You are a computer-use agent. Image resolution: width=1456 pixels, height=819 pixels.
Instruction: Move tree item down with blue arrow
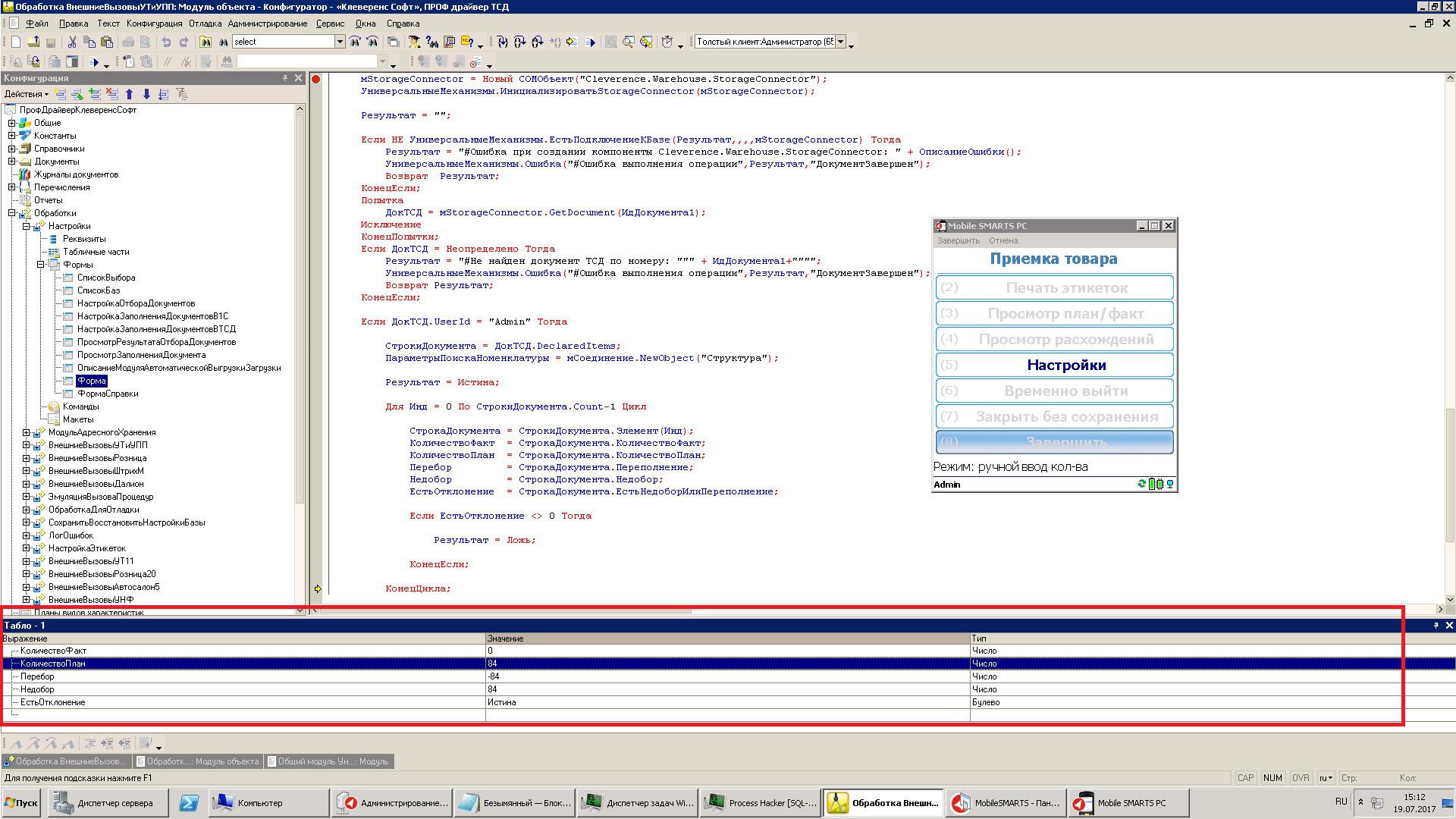pos(146,94)
